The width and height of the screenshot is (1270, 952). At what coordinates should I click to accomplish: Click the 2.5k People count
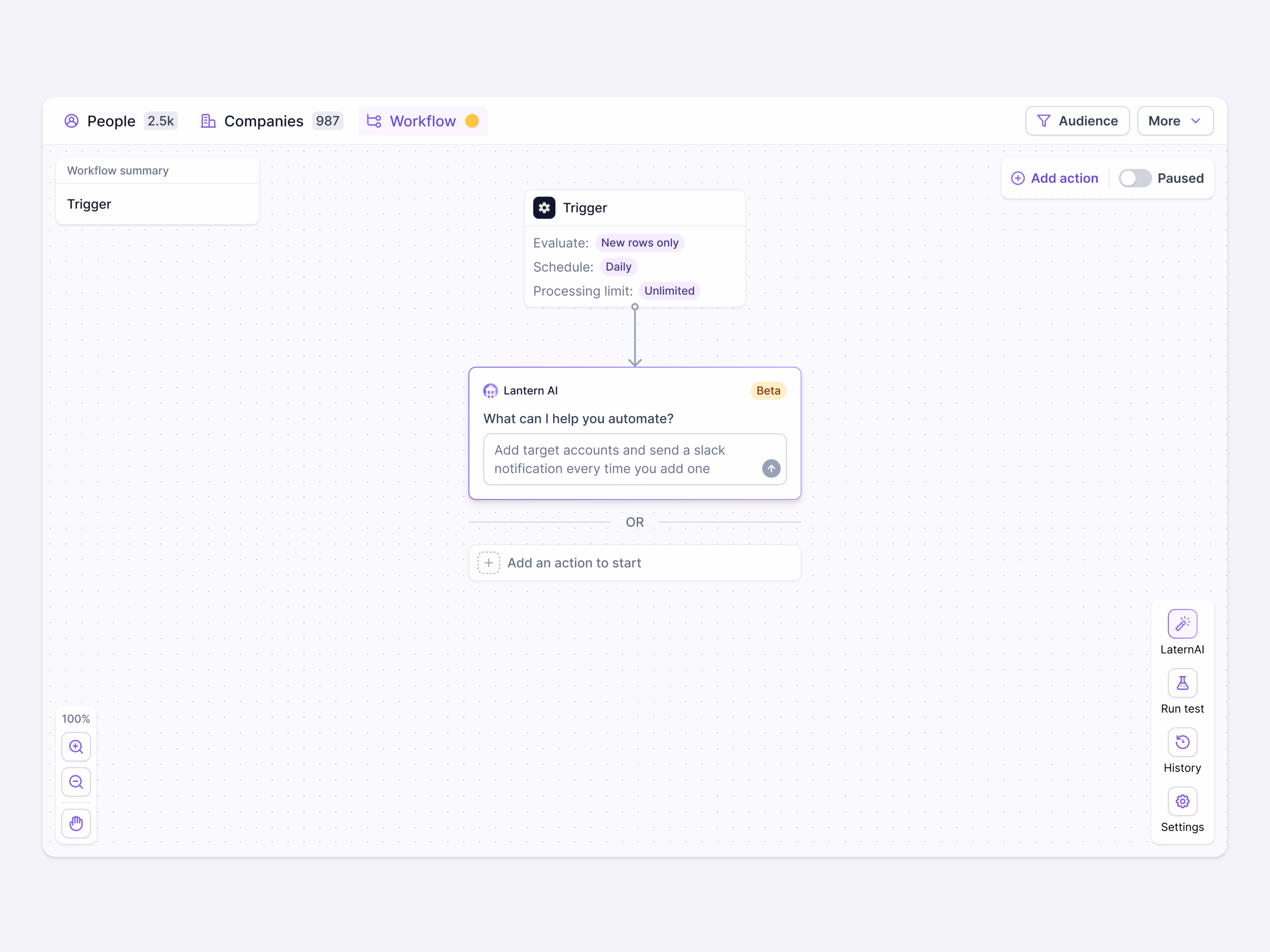pyautogui.click(x=161, y=121)
